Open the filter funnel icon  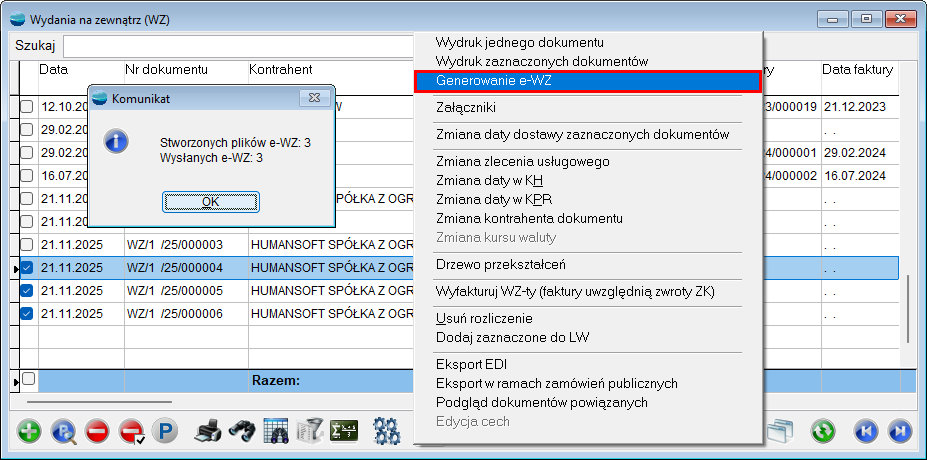pyautogui.click(x=310, y=431)
